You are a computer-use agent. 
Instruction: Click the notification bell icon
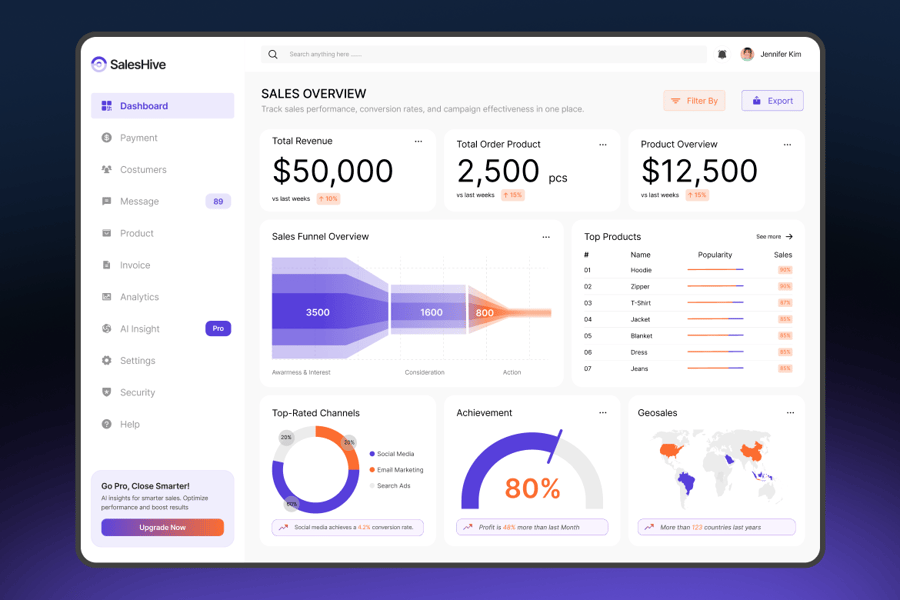722,54
